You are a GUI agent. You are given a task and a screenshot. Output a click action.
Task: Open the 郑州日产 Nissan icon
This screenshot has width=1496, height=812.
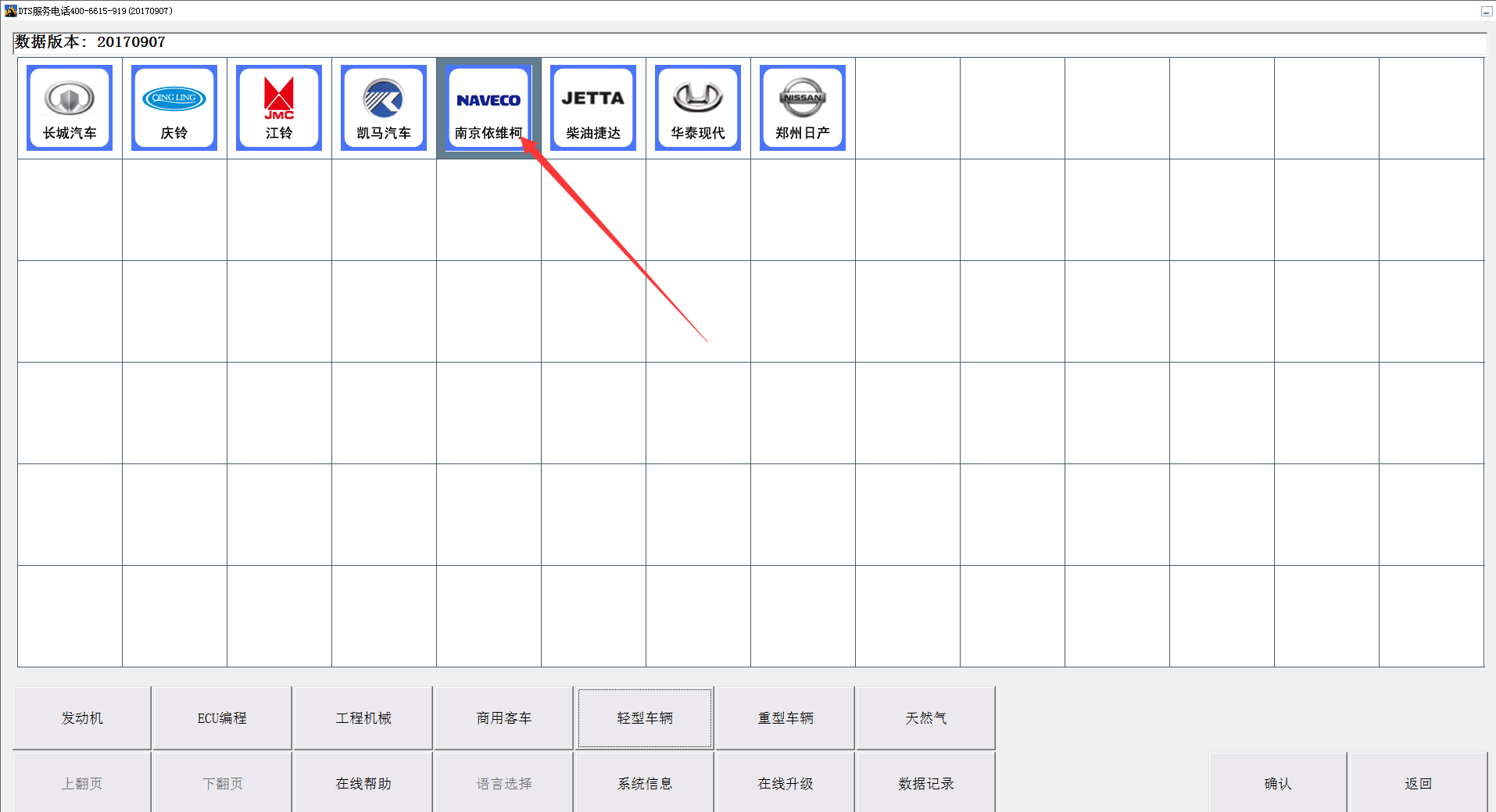click(803, 108)
